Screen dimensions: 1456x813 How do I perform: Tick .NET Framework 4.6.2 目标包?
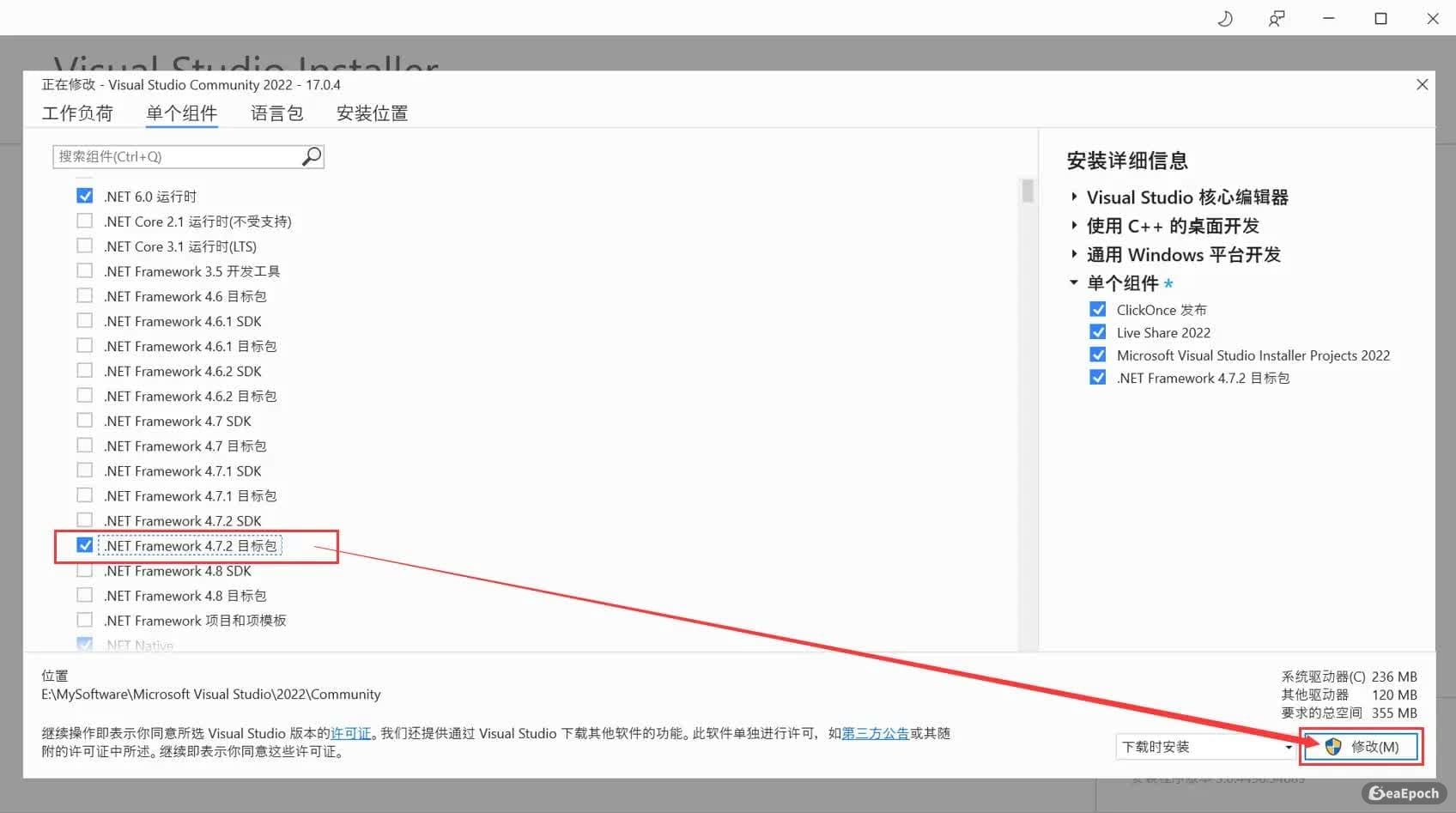85,395
